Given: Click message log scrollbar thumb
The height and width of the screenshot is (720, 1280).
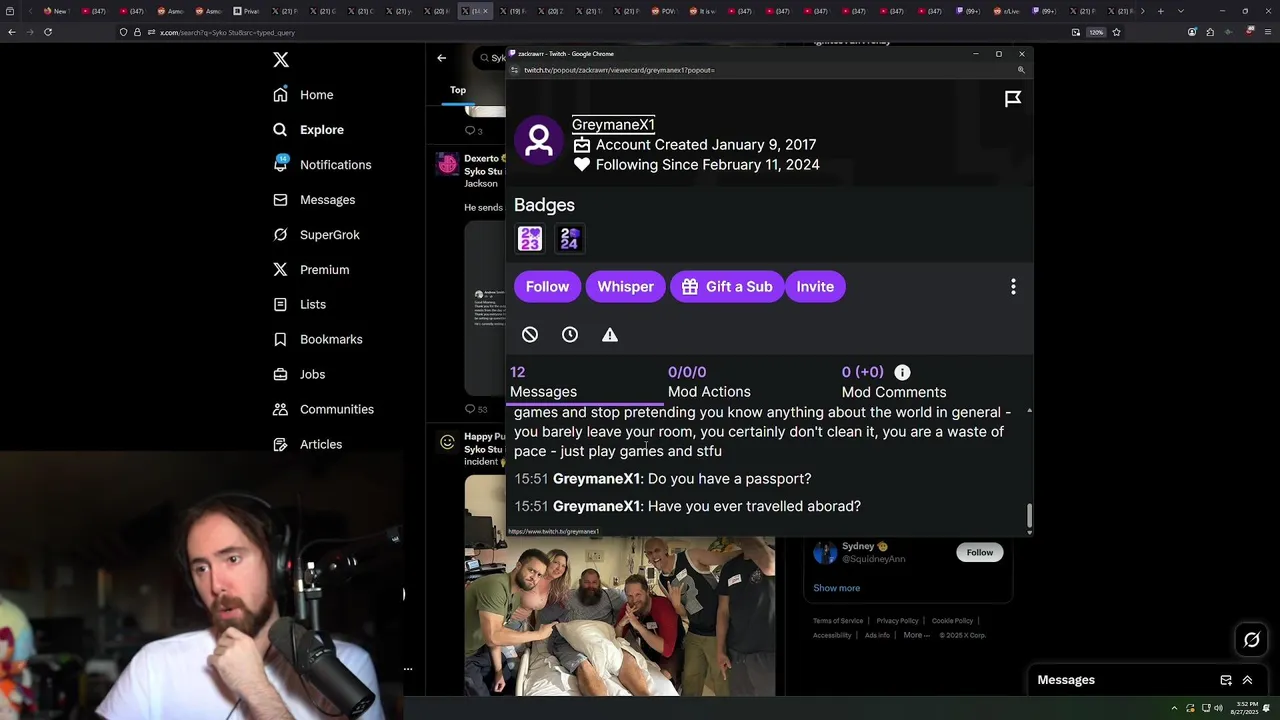Looking at the screenshot, I should pyautogui.click(x=1029, y=516).
